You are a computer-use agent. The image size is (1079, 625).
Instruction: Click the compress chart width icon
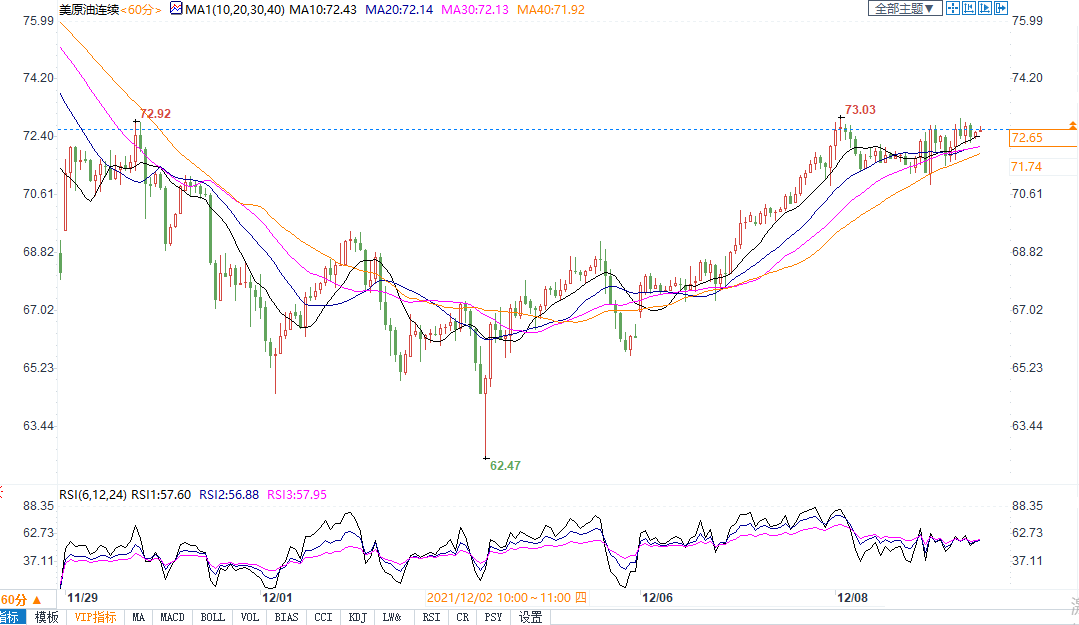969,8
